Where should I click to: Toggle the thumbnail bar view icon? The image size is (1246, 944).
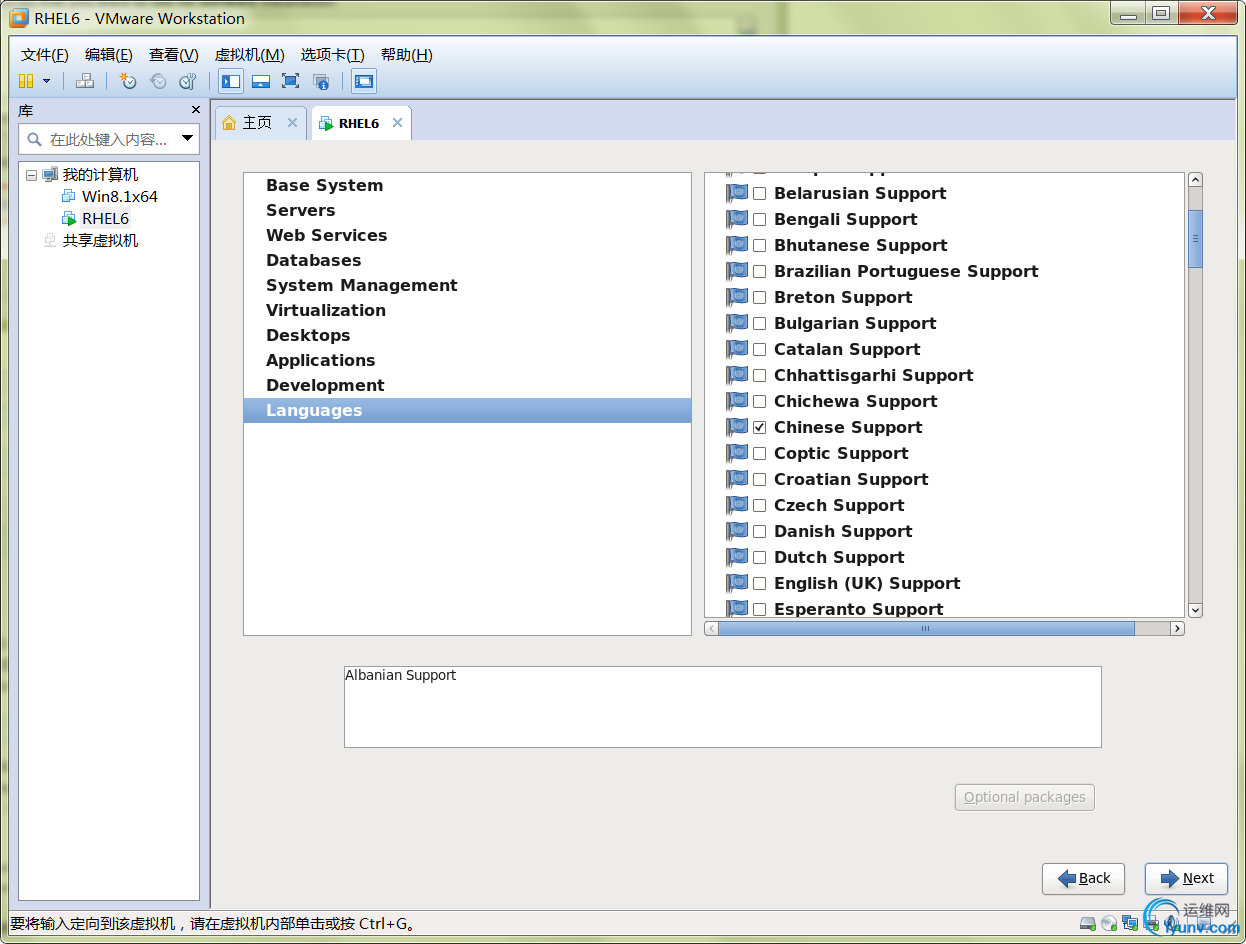tap(261, 81)
